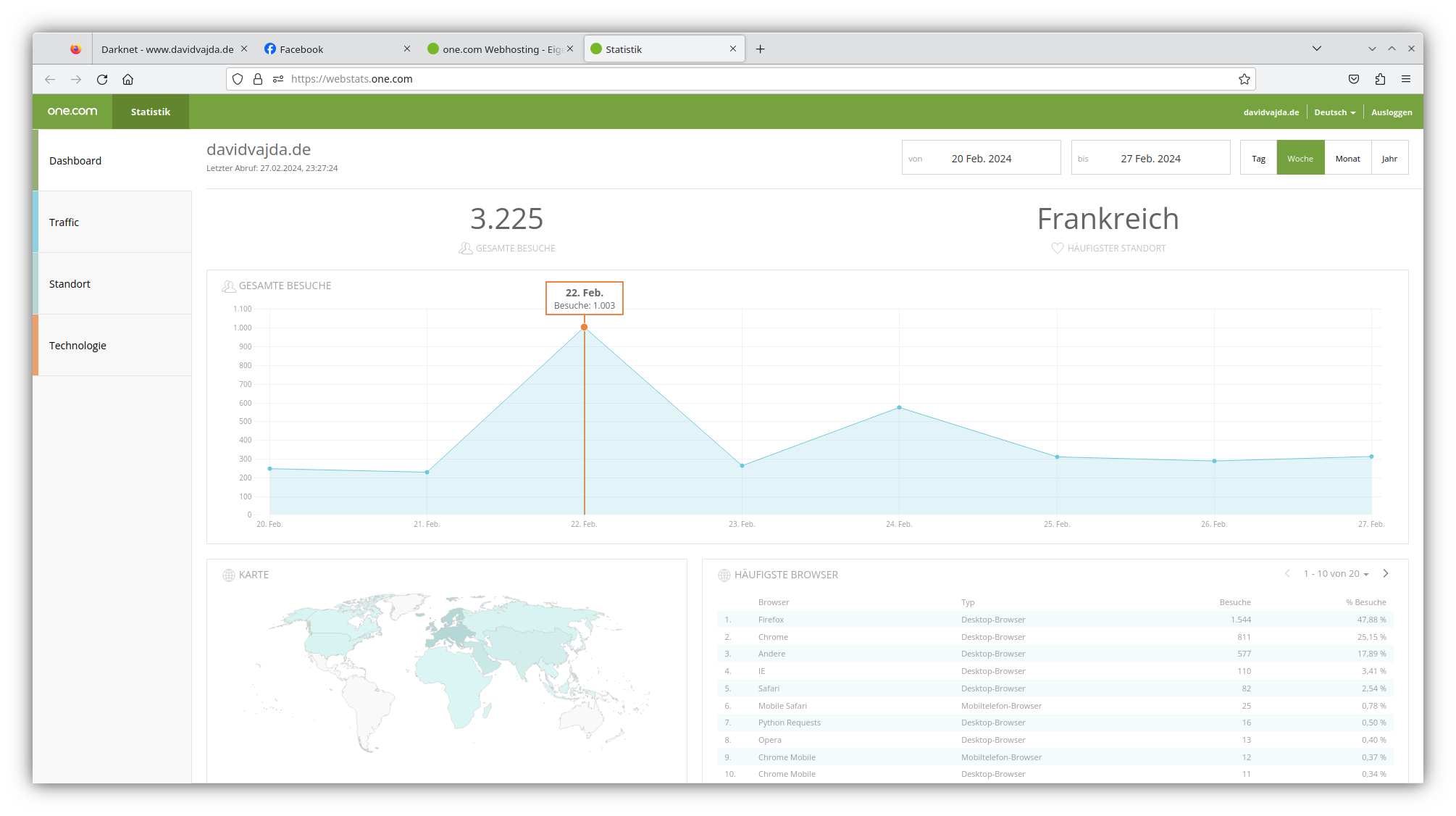Click the browser home icon
The height and width of the screenshot is (816, 1456).
click(x=128, y=79)
